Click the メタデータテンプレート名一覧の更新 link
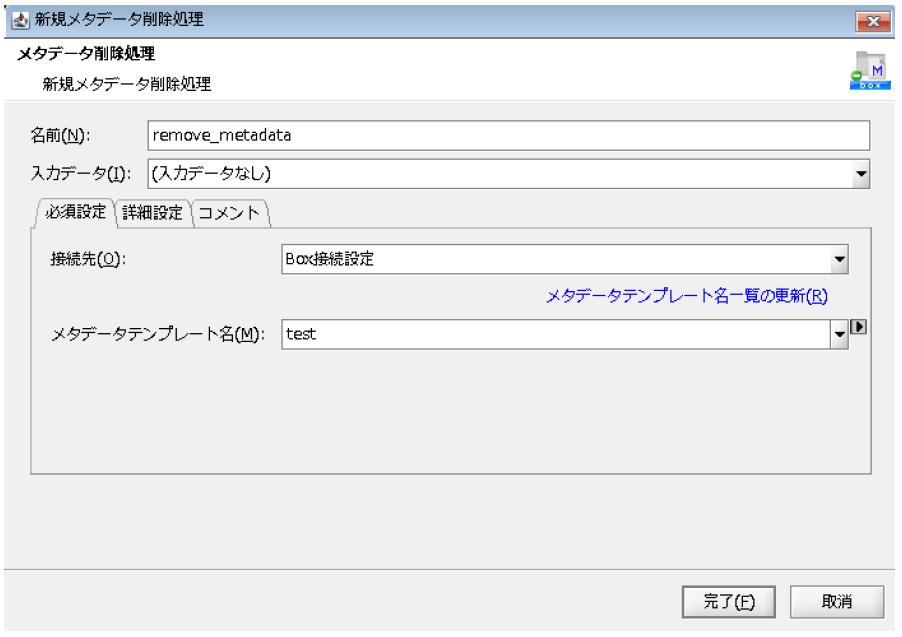The height and width of the screenshot is (637, 902). pyautogui.click(x=686, y=296)
